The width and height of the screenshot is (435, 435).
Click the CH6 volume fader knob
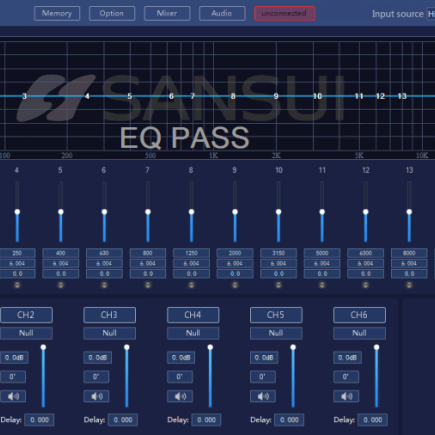(x=376, y=347)
